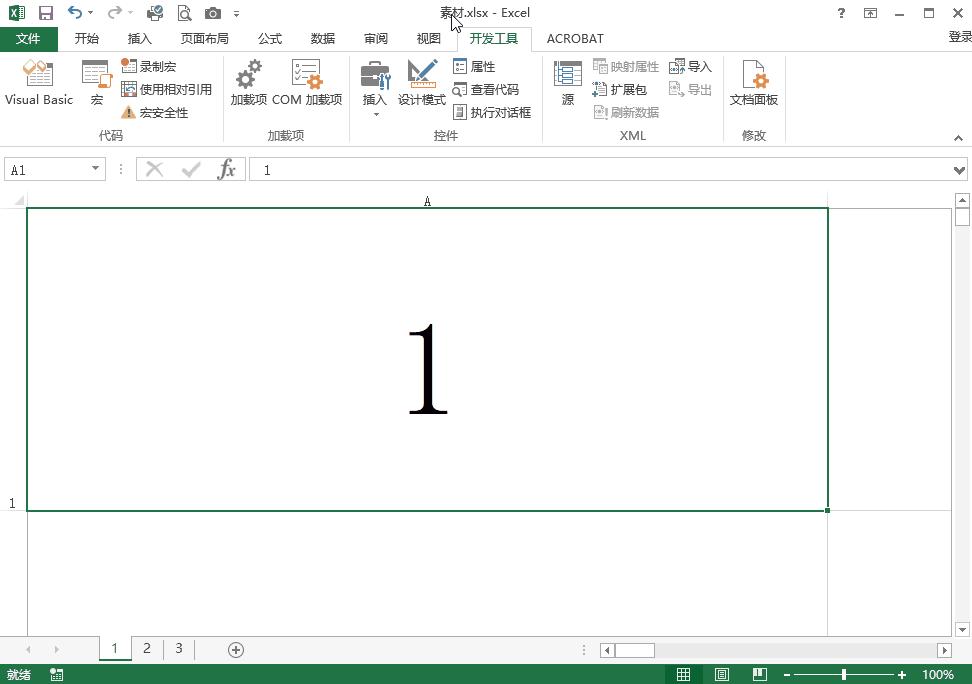Switch to Page Break Preview
Image resolution: width=972 pixels, height=684 pixels.
(760, 674)
